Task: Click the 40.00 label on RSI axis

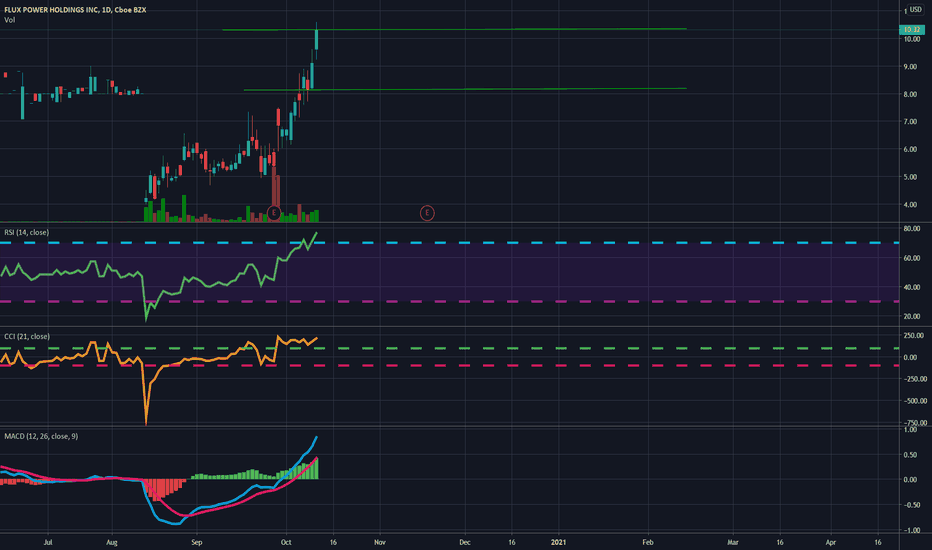Action: pos(912,287)
